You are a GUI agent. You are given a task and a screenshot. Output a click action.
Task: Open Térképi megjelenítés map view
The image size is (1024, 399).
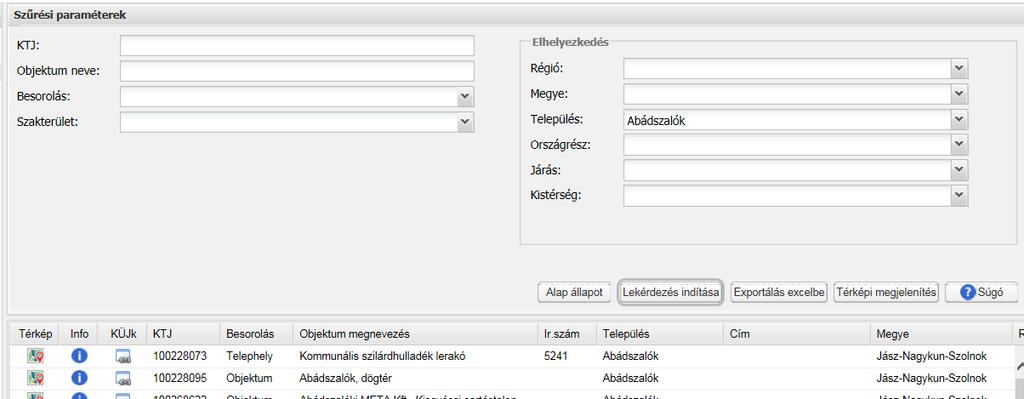click(x=886, y=293)
